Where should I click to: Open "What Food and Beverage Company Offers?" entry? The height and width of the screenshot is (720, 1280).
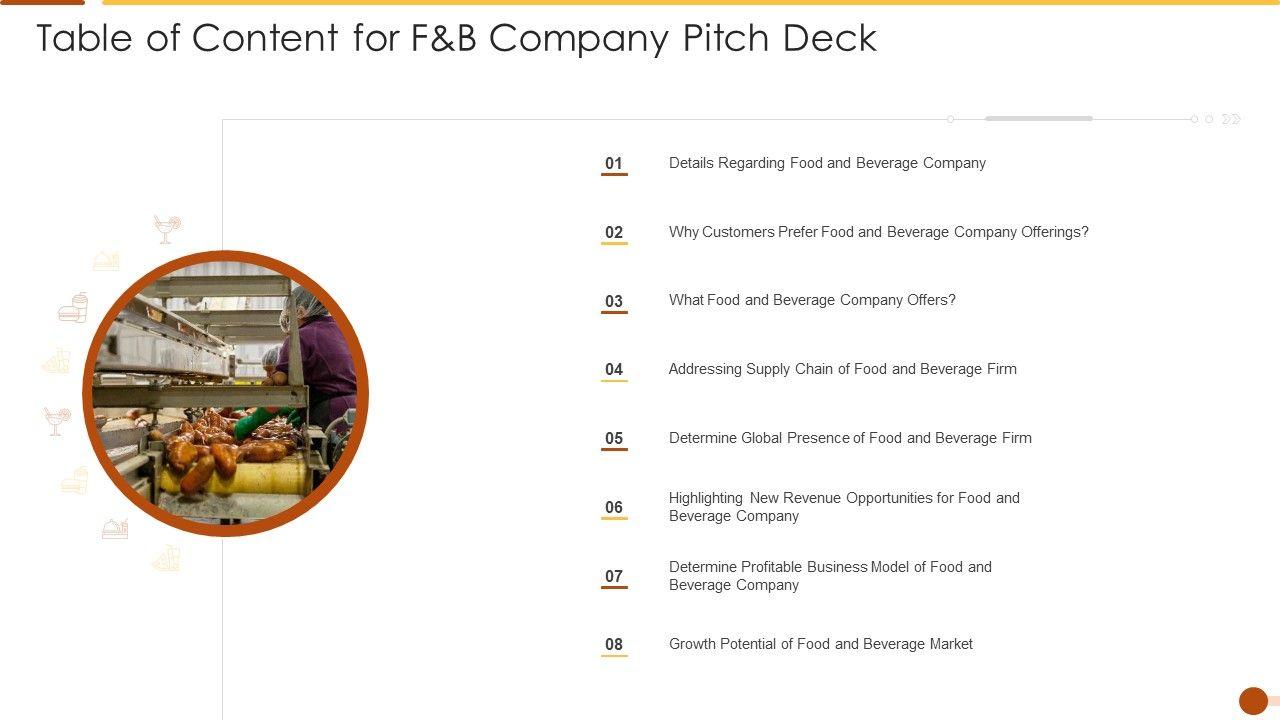tap(812, 300)
